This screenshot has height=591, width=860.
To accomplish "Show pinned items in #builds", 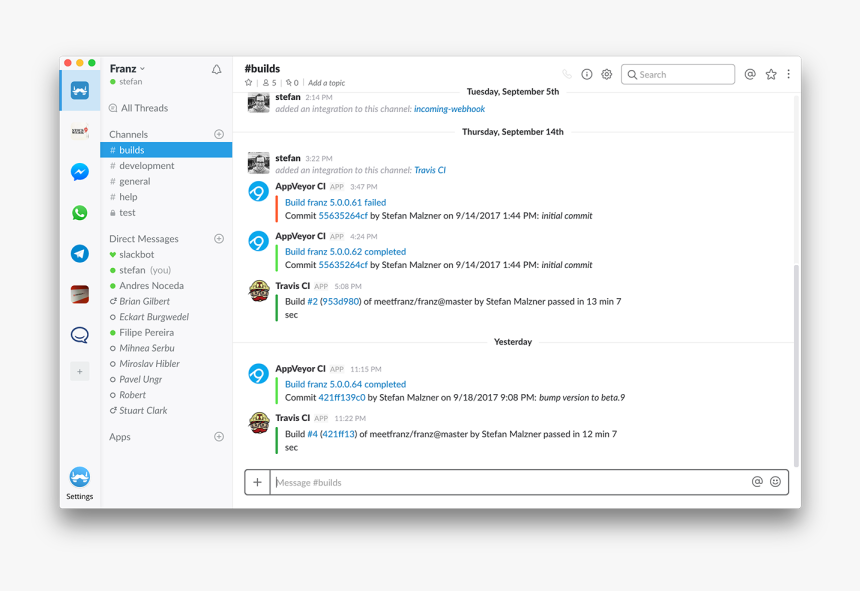I will [292, 83].
